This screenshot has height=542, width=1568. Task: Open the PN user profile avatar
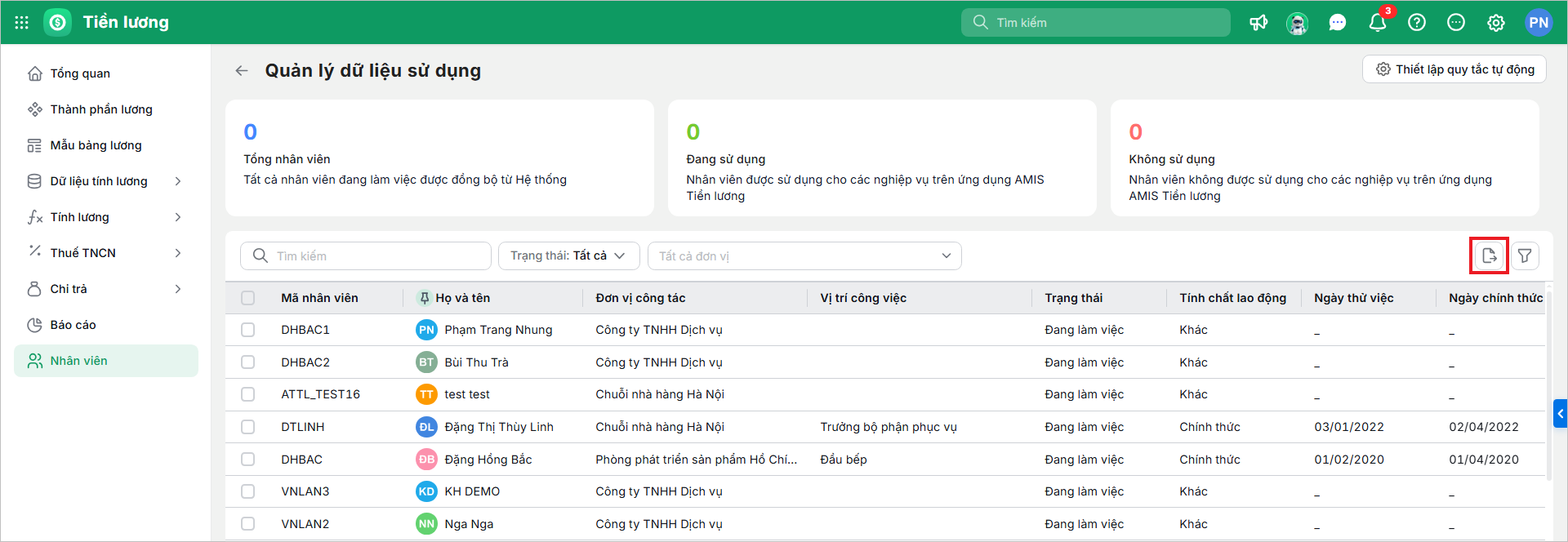click(1539, 23)
